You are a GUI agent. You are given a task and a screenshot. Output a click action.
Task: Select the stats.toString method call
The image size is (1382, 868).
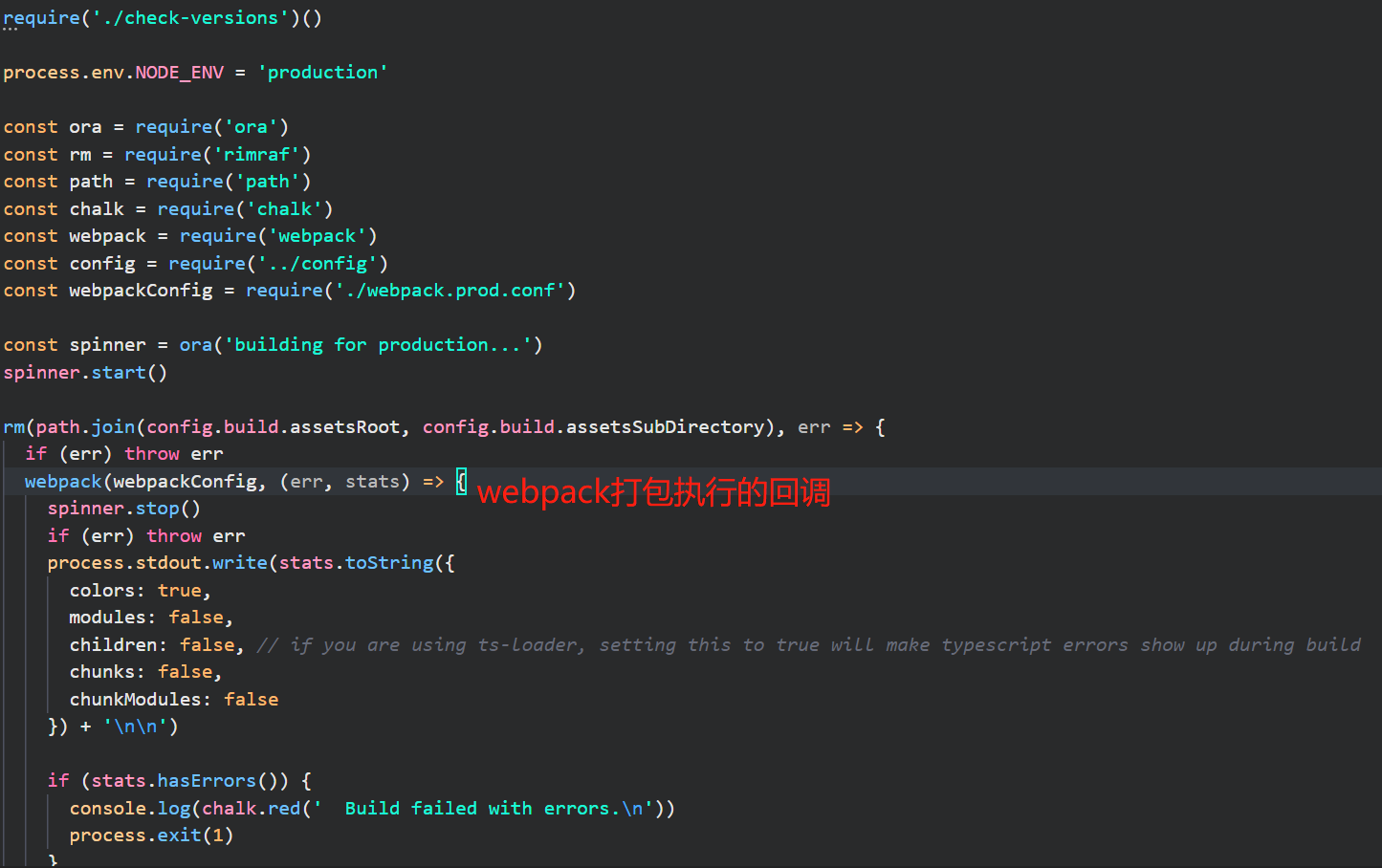(356, 563)
